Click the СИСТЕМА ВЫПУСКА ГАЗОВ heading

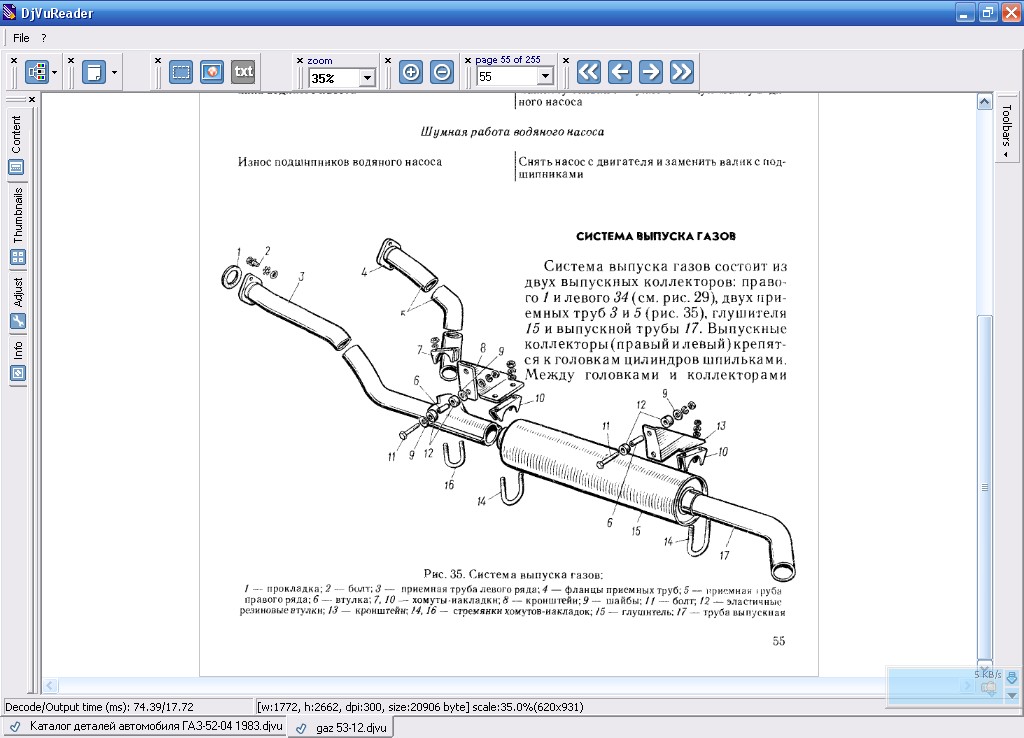[x=656, y=236]
